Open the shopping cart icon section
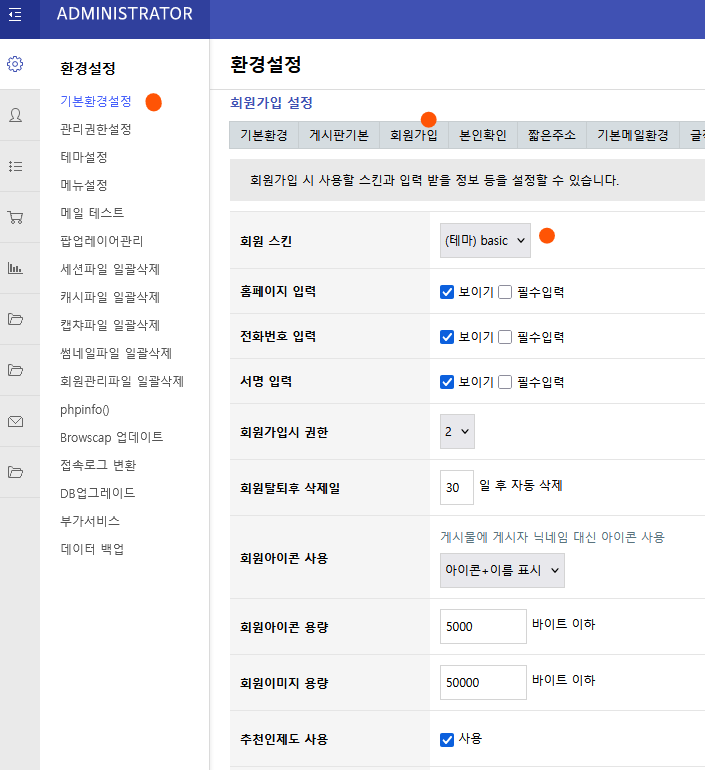This screenshot has height=770, width=705. click(x=15, y=217)
